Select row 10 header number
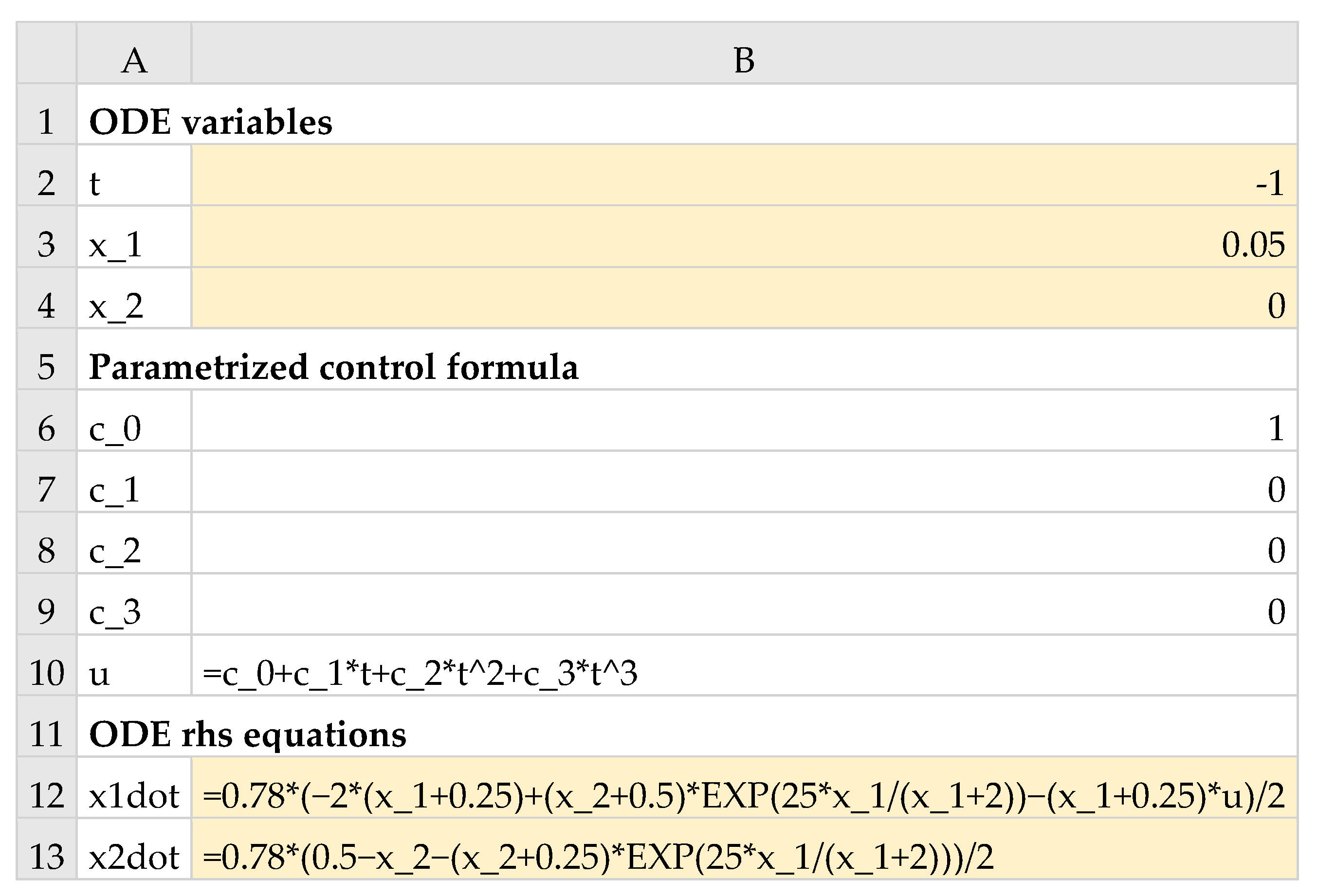The width and height of the screenshot is (1317, 896). tap(46, 673)
